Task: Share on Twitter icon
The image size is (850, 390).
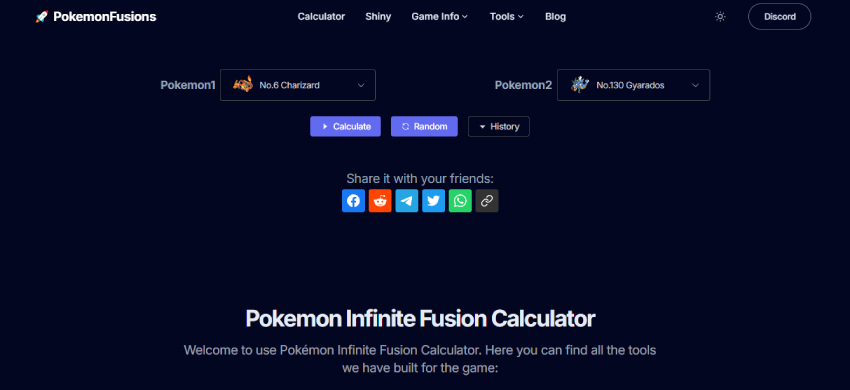Action: [433, 201]
